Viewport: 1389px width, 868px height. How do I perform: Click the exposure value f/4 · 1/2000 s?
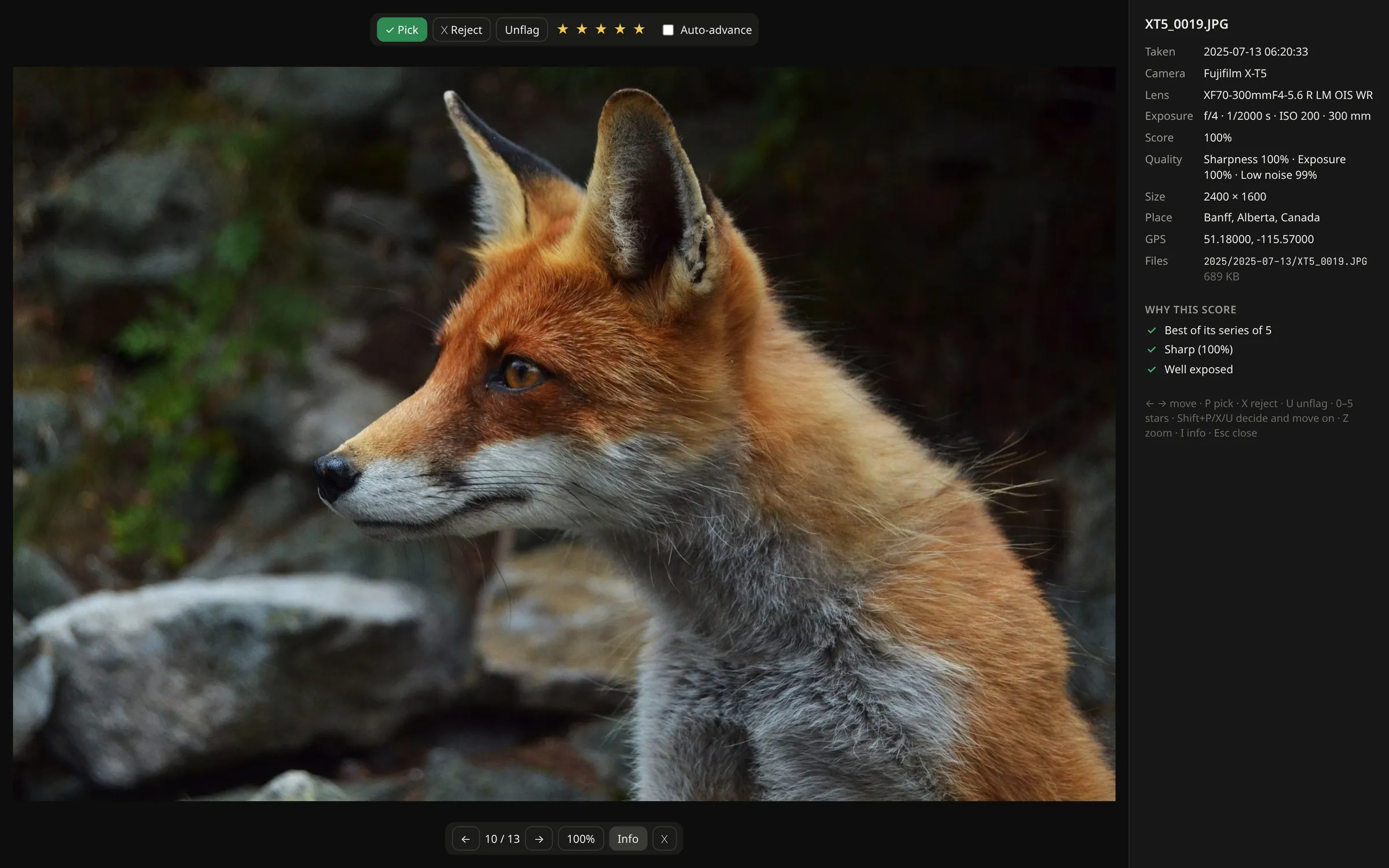[1237, 116]
